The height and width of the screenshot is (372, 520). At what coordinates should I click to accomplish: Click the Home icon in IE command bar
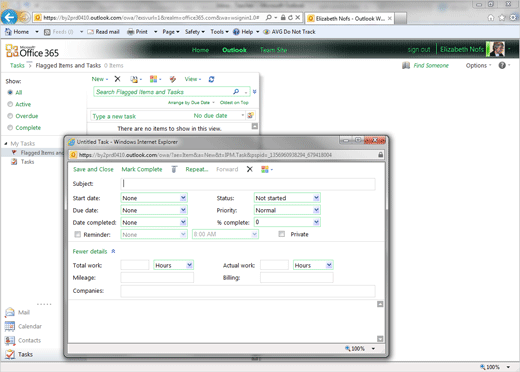click(x=8, y=32)
